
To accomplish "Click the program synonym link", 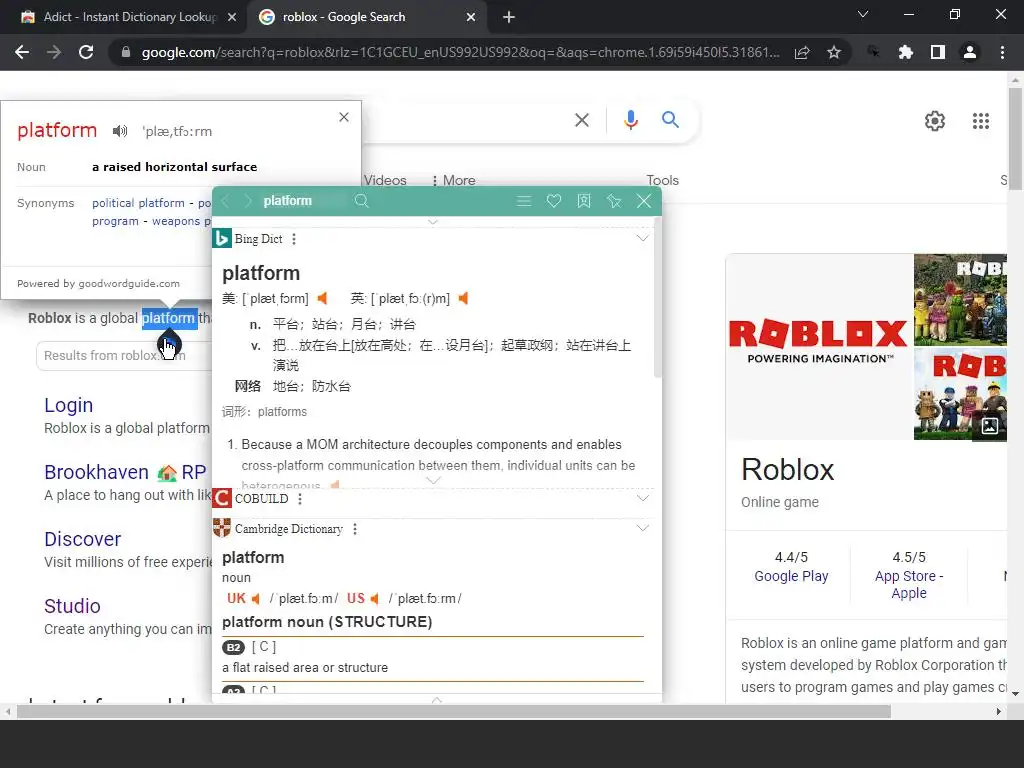I will (116, 221).
